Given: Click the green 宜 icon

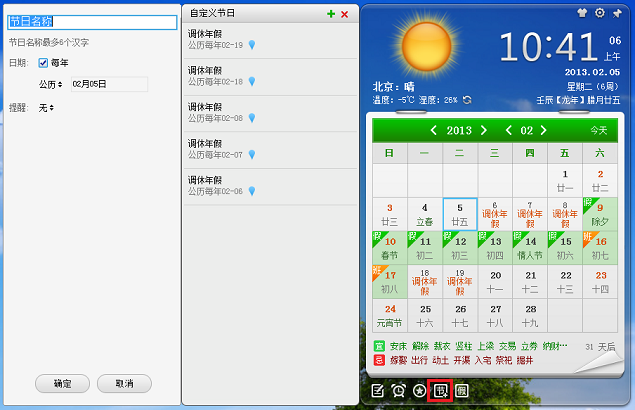Looking at the screenshot, I should [379, 346].
